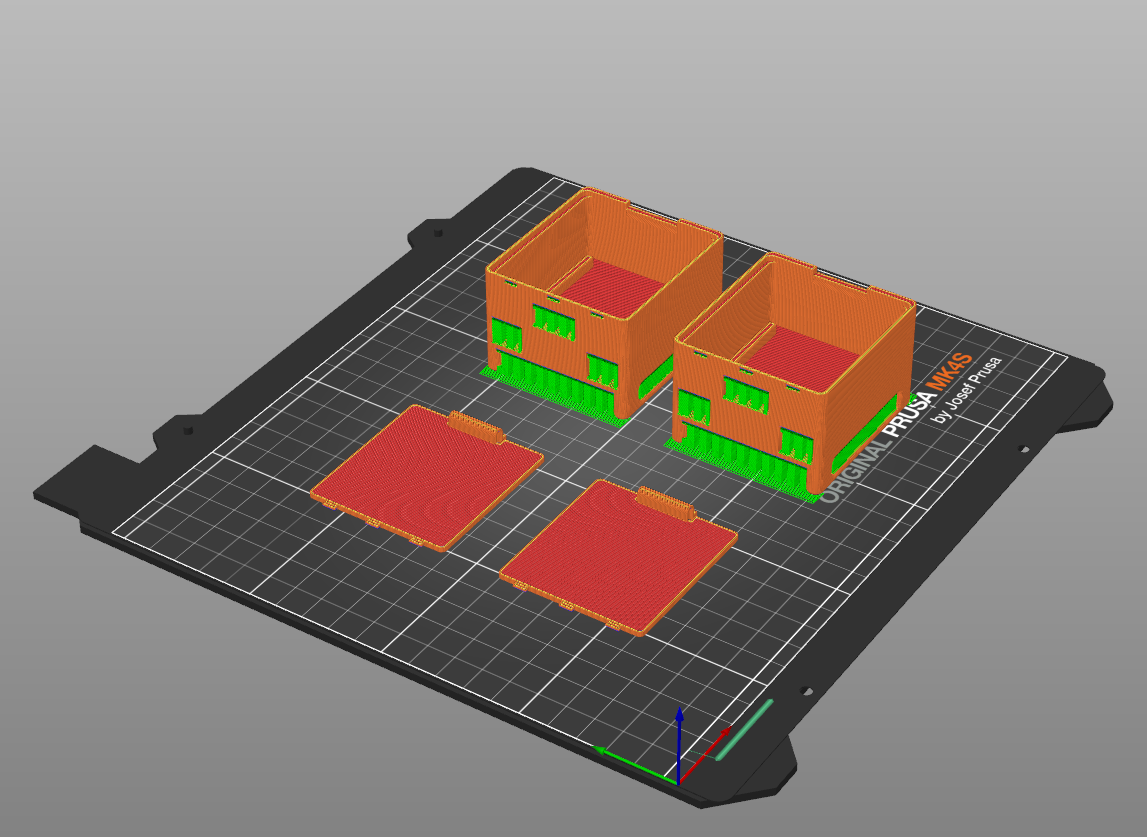Click the light green purge line
The image size is (1147, 837).
coord(745,729)
